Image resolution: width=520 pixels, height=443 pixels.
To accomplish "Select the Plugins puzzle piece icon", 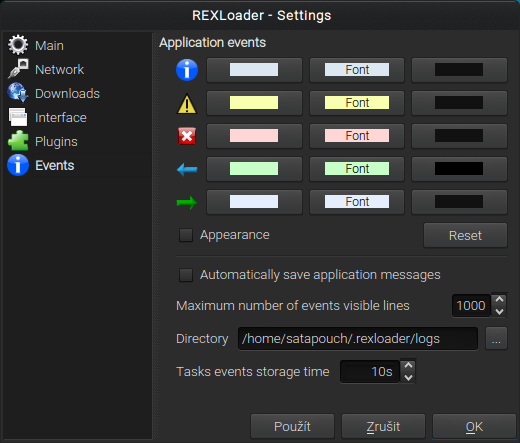I will 18,141.
